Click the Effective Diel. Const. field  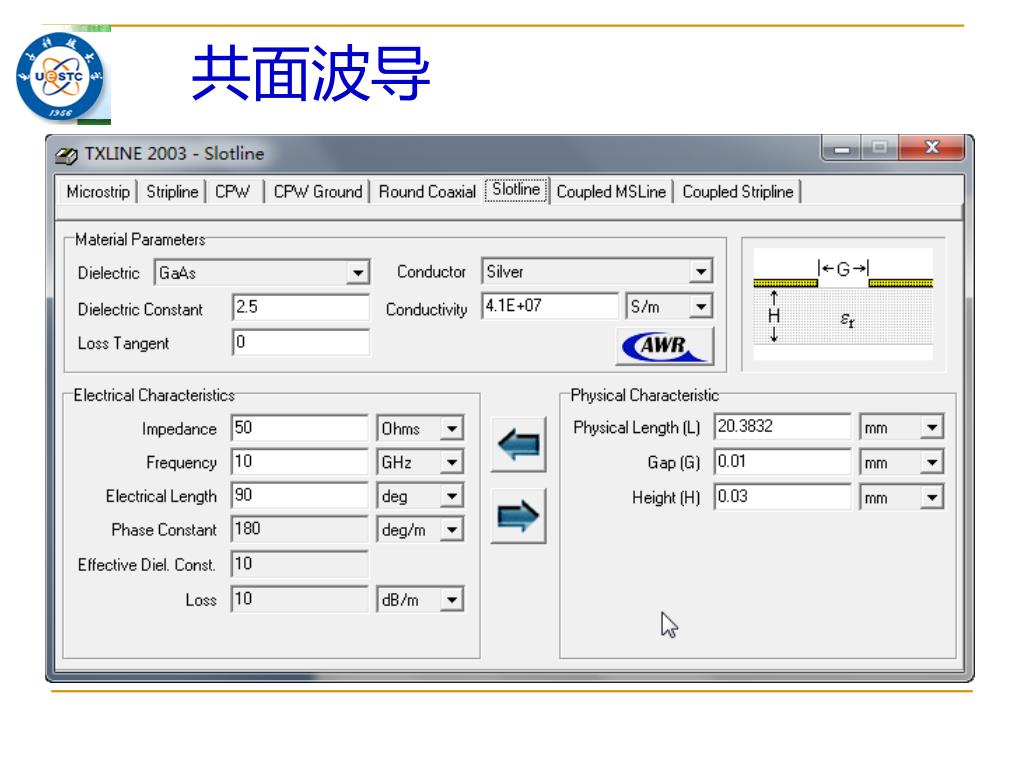pyautogui.click(x=300, y=564)
